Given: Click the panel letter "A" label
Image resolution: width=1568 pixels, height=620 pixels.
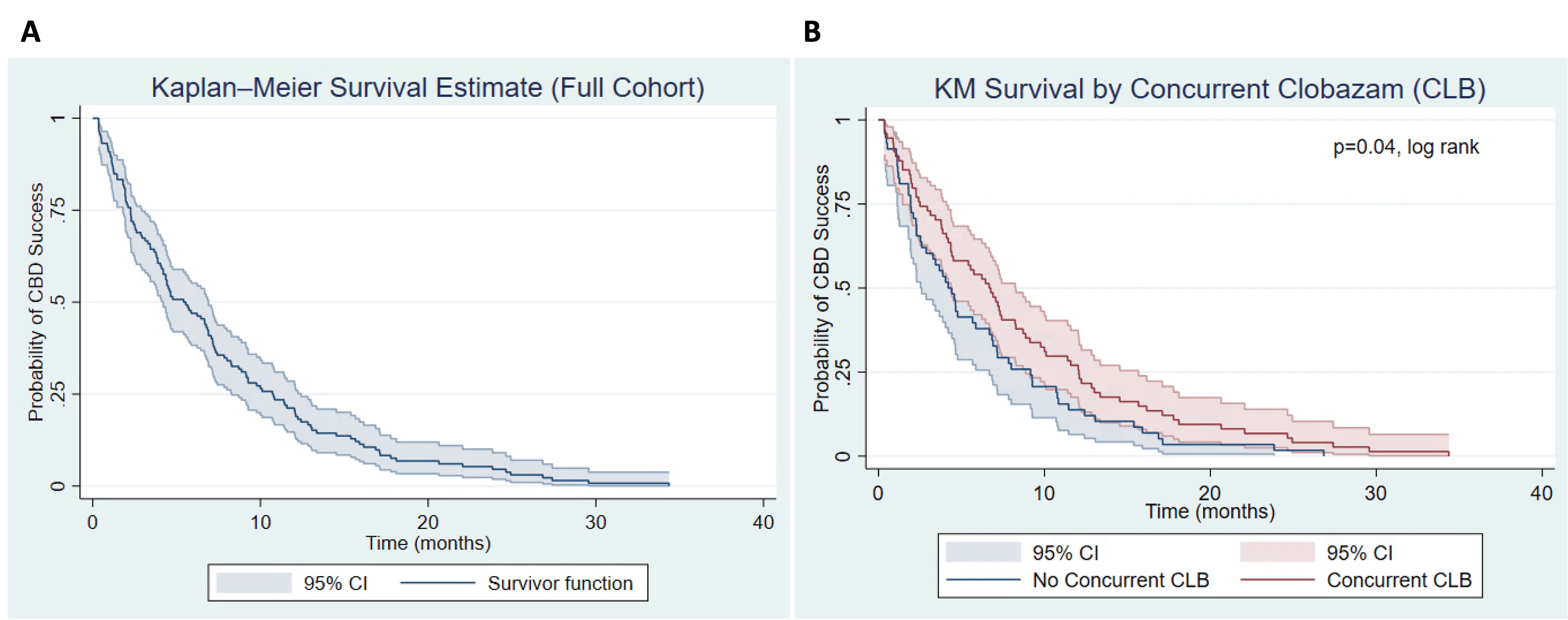Looking at the screenshot, I should [30, 32].
